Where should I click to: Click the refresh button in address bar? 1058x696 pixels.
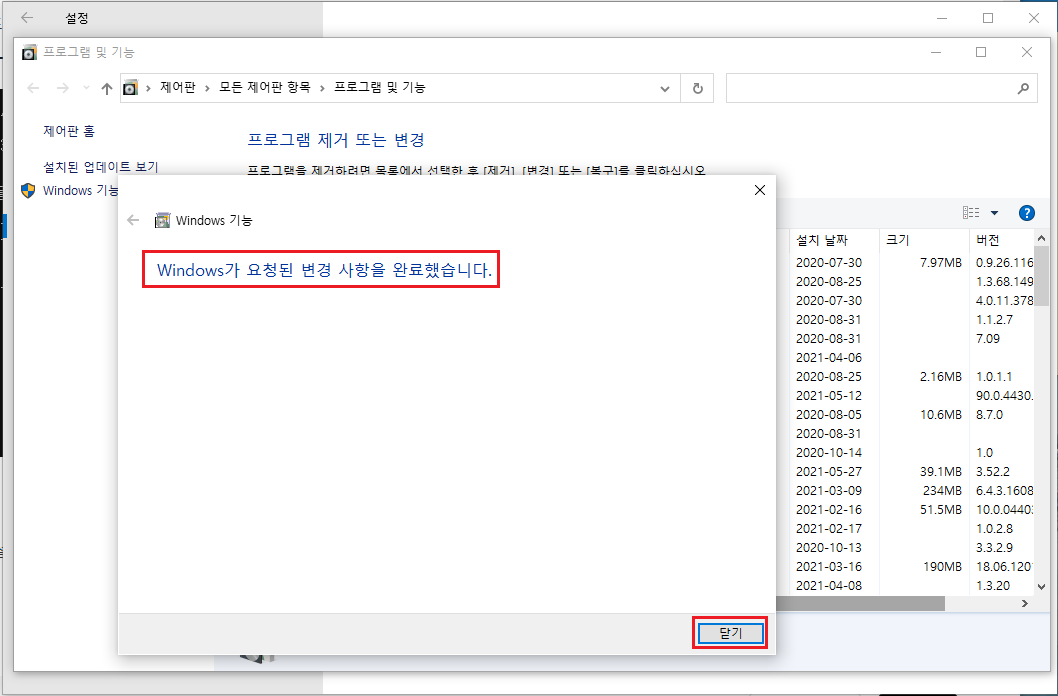(698, 88)
